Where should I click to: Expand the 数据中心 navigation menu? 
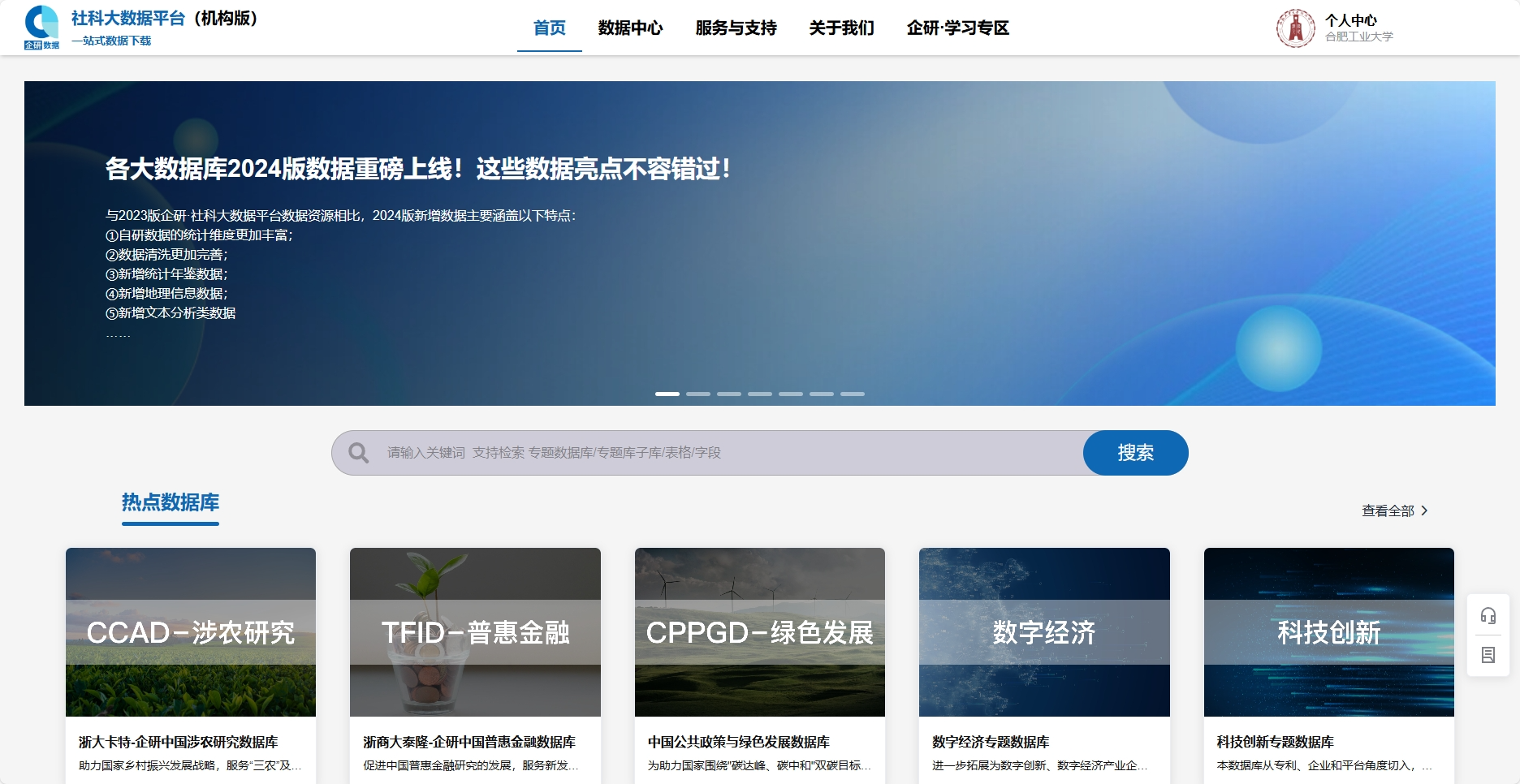630,28
